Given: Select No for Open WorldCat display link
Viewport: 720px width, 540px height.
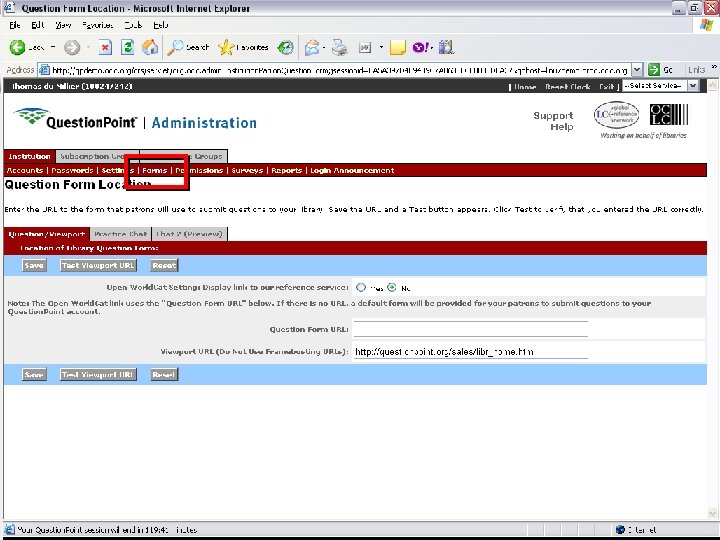Looking at the screenshot, I should pyautogui.click(x=392, y=287).
